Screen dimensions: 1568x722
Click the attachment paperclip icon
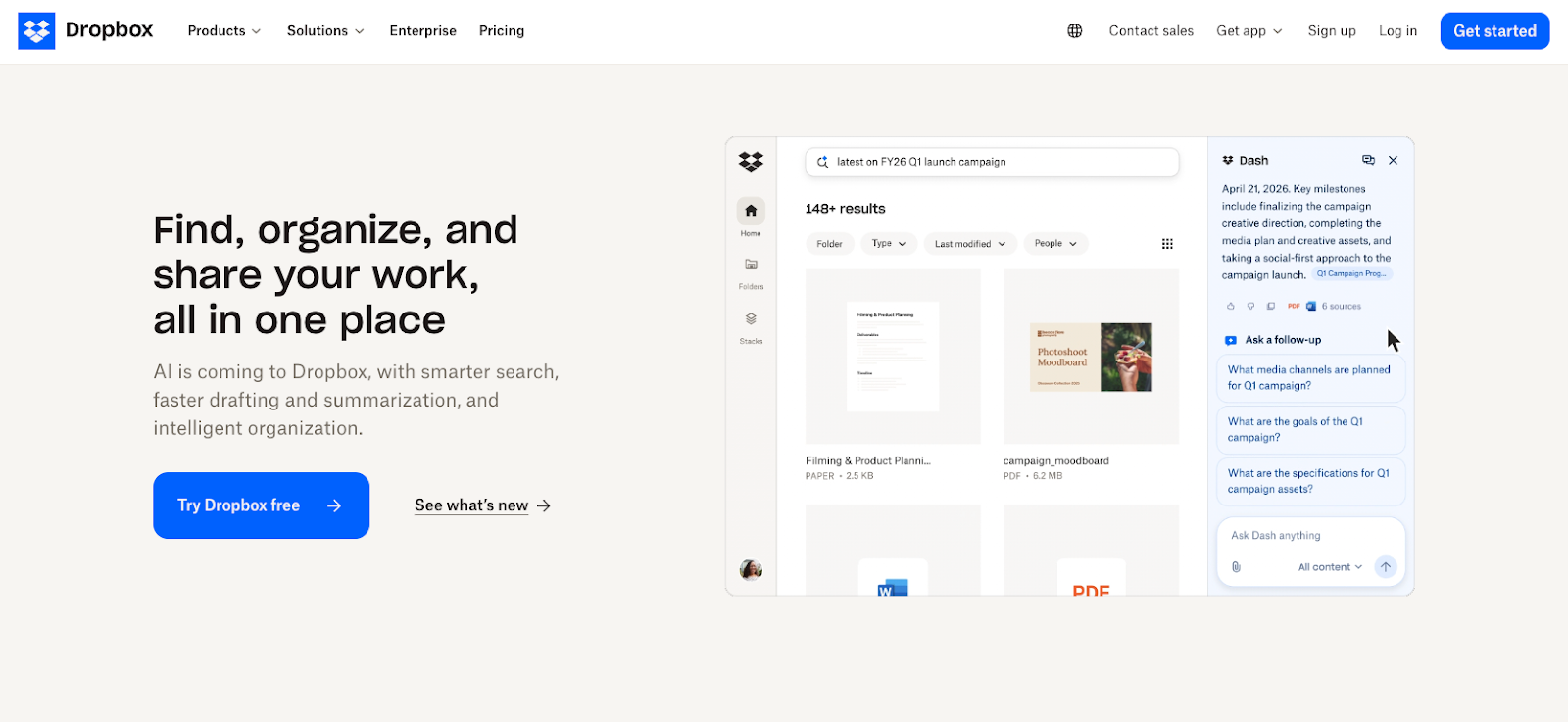(1236, 567)
